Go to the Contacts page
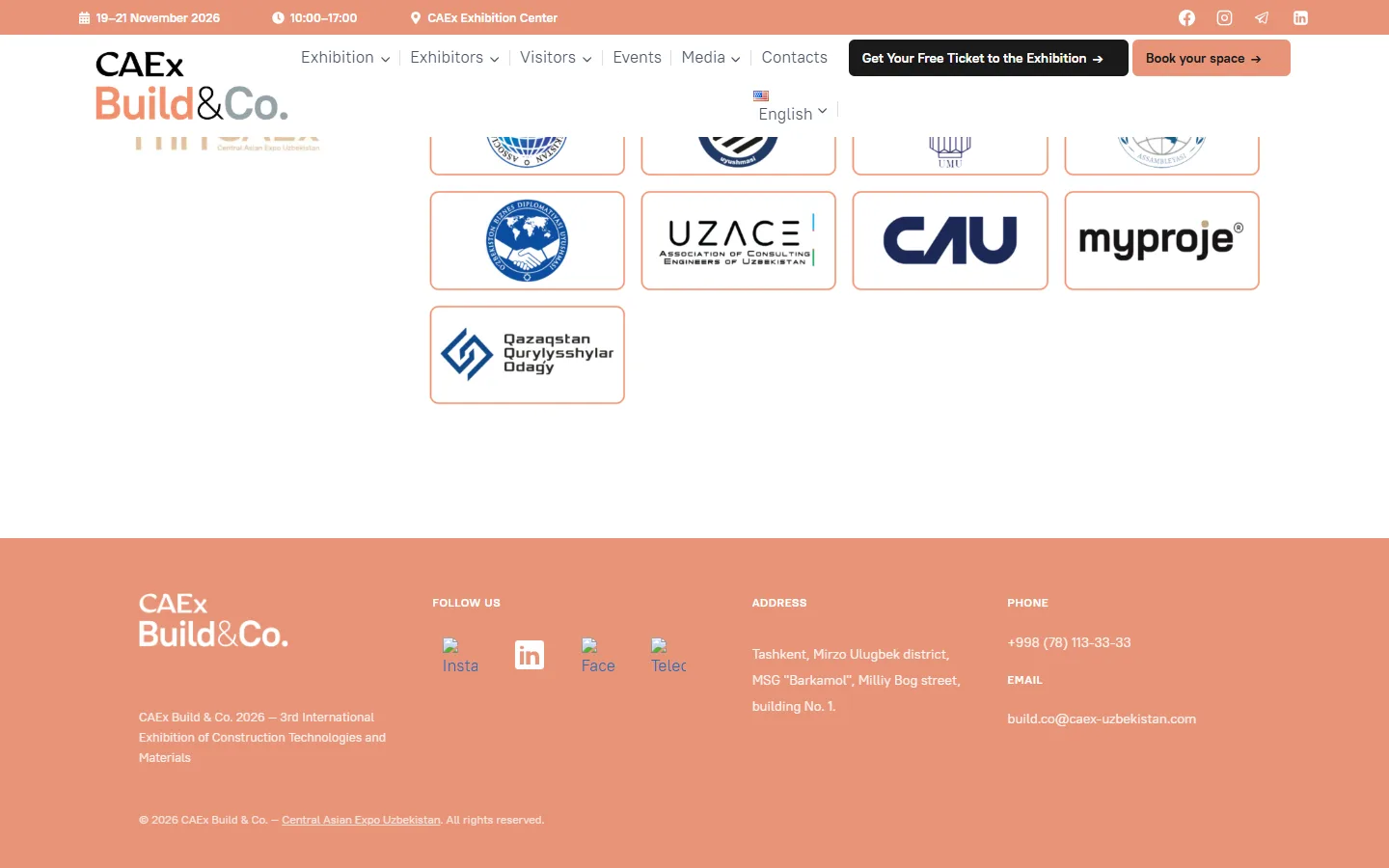The image size is (1389, 868). [x=794, y=58]
